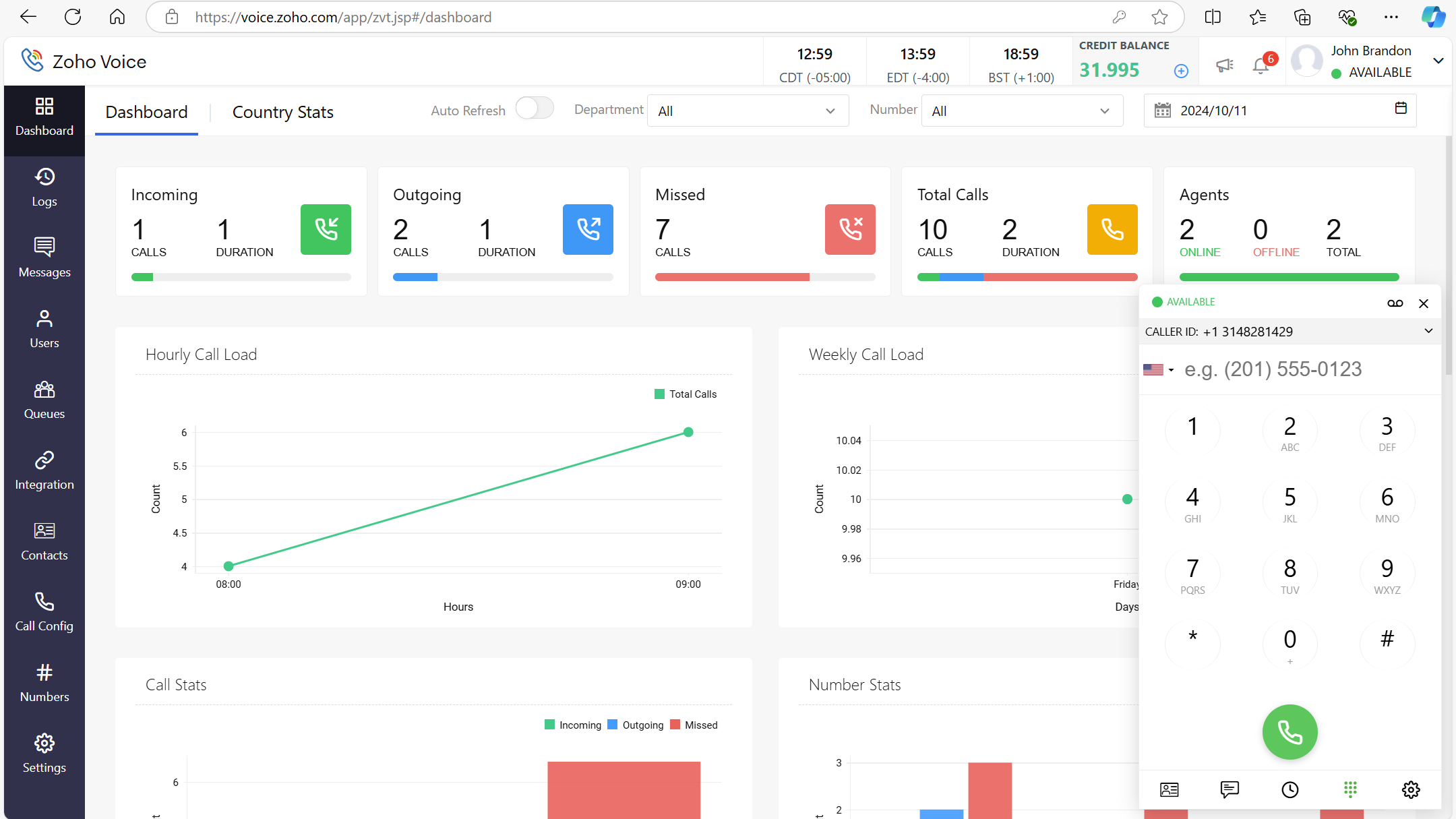Switch to the Country Stats tab
The width and height of the screenshot is (1456, 819).
(x=283, y=112)
